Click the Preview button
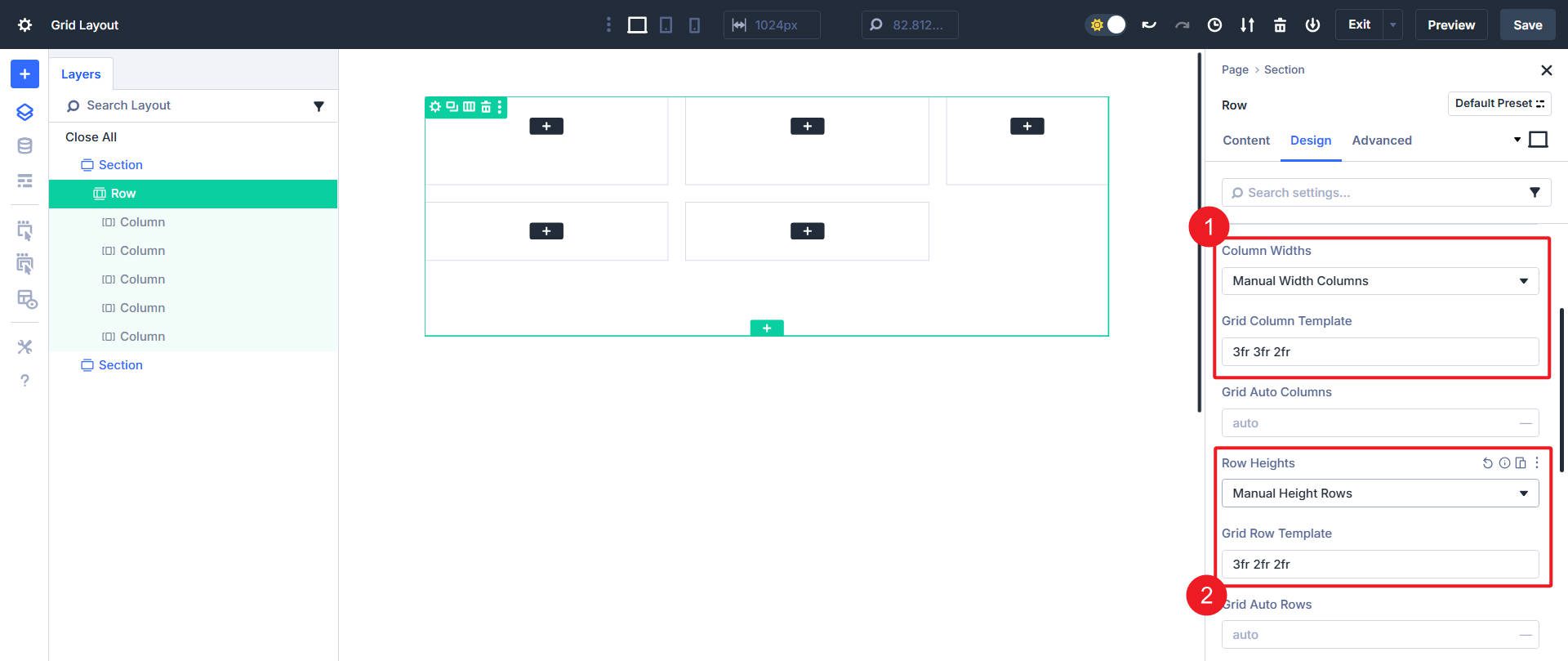Viewport: 1568px width, 661px height. pos(1450,25)
